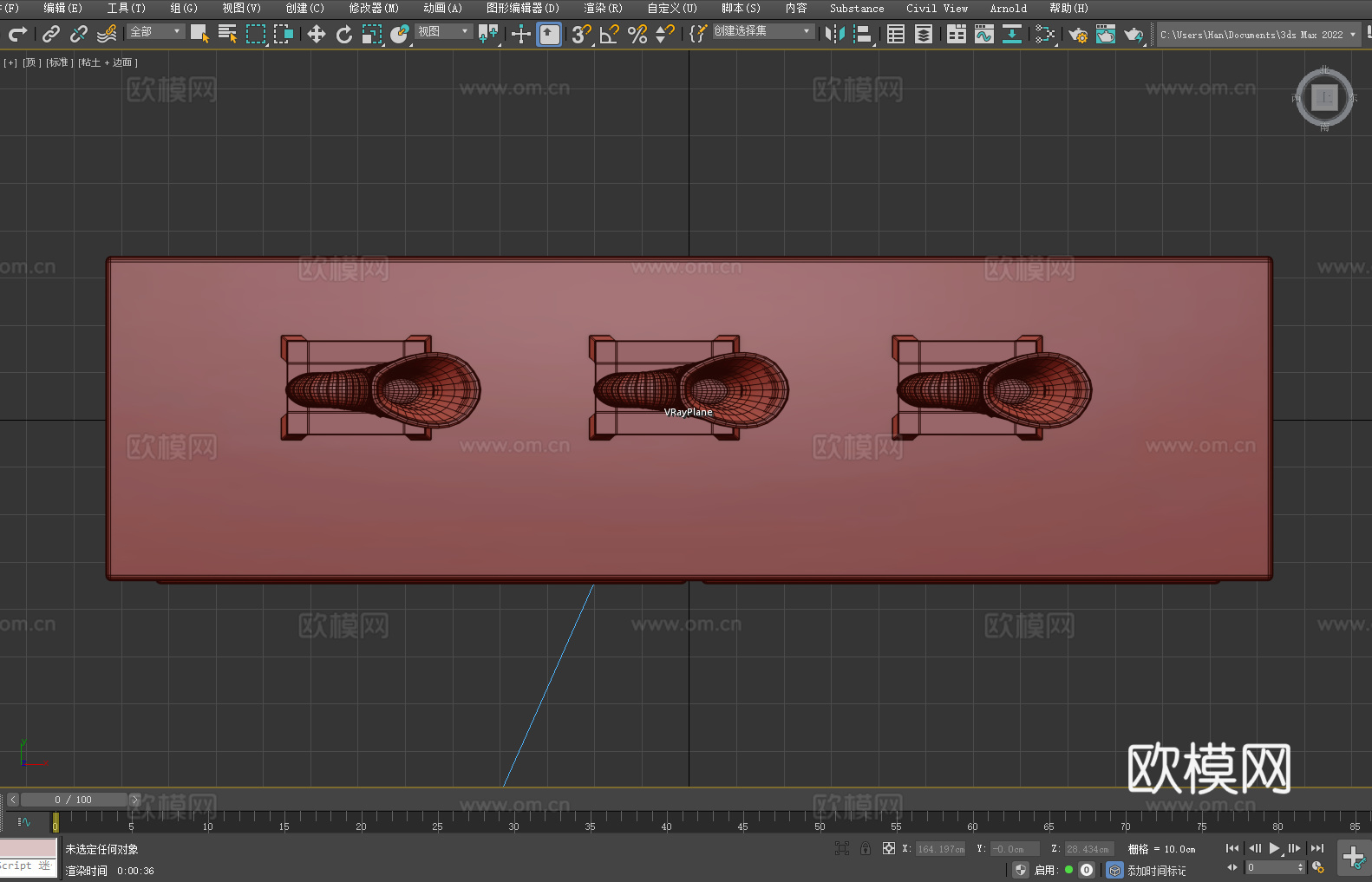Viewport: 1372px width, 882px height.
Task: Open 渲染(R) menu
Action: (x=603, y=8)
